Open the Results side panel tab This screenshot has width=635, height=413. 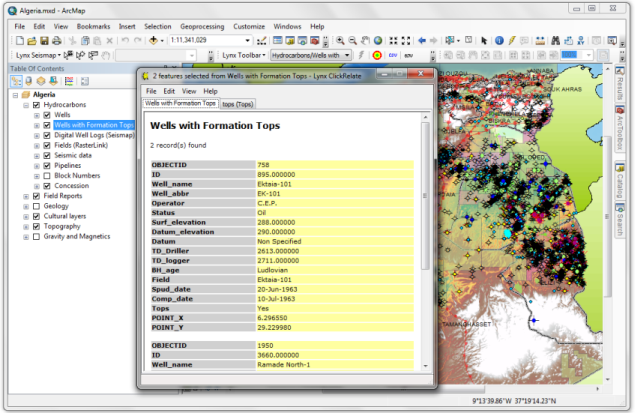(x=620, y=84)
